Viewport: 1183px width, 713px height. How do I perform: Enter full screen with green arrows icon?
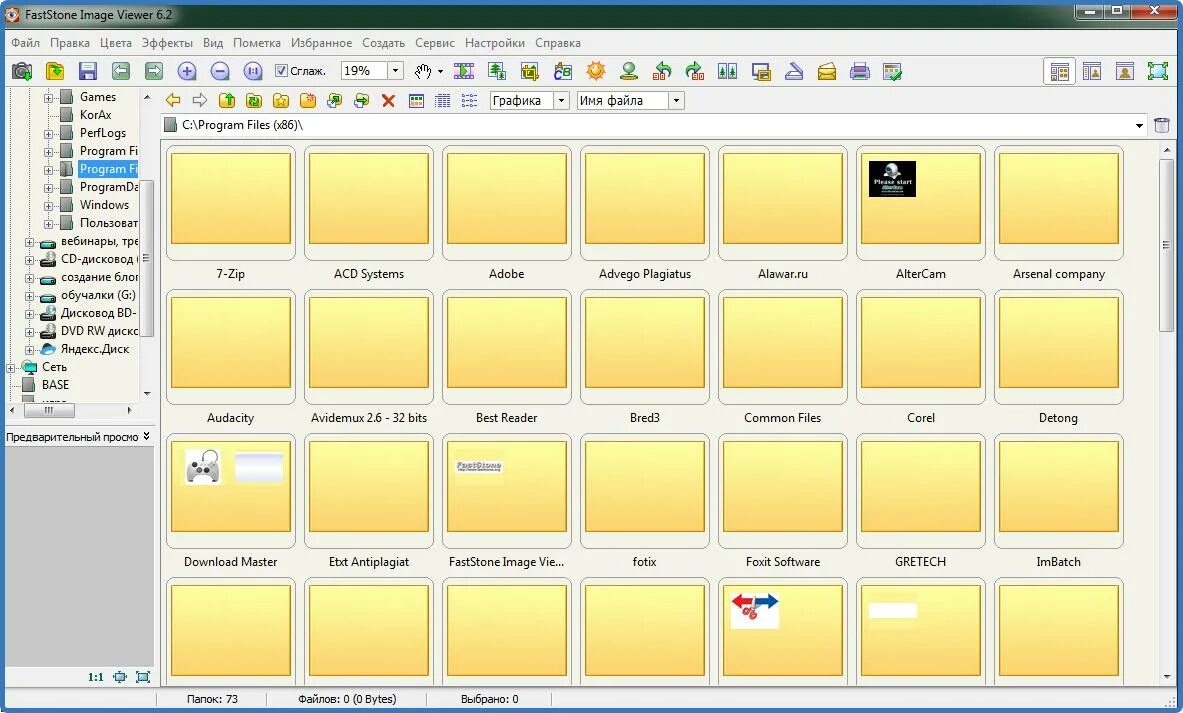(1158, 72)
